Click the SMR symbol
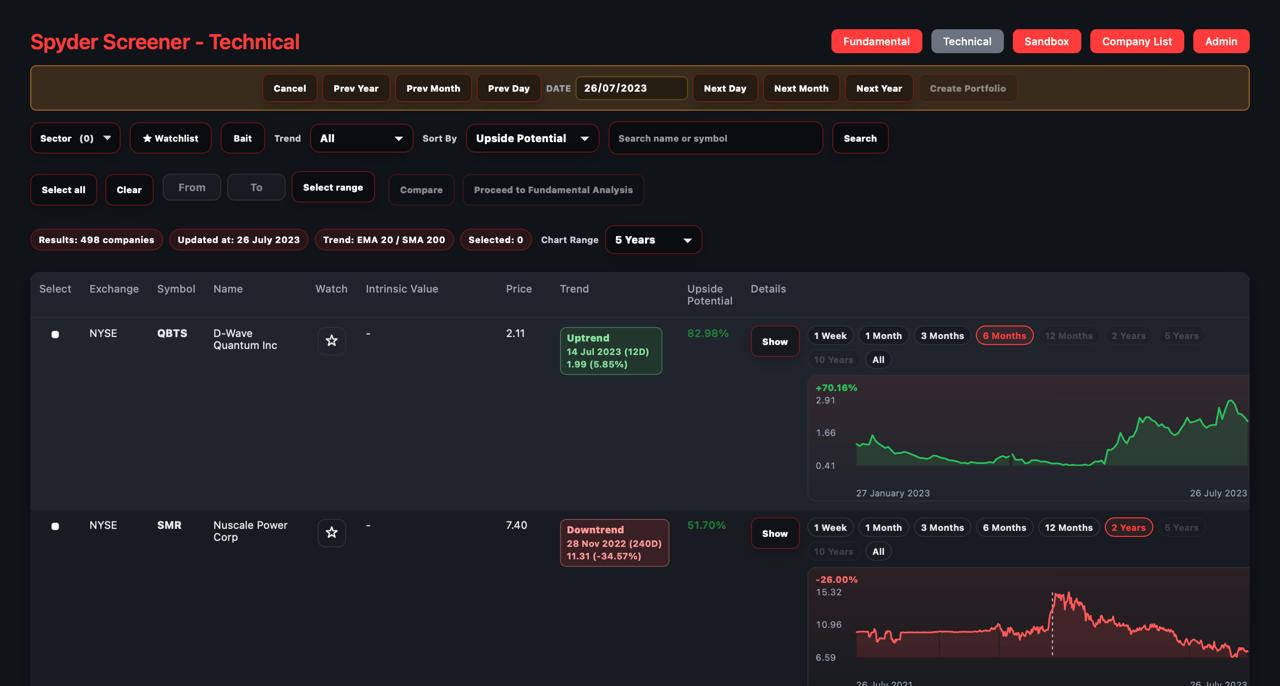This screenshot has width=1280, height=686. pos(169,525)
